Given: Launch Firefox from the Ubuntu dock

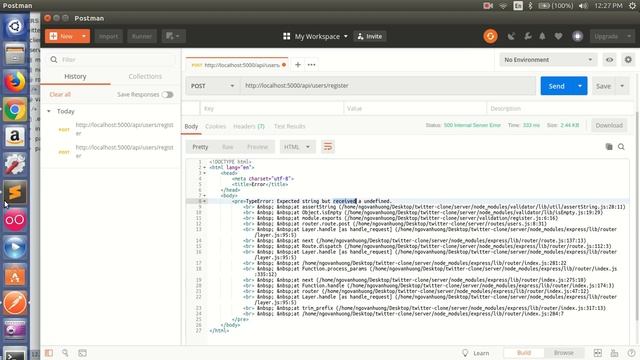Looking at the screenshot, I should pyautogui.click(x=15, y=82).
